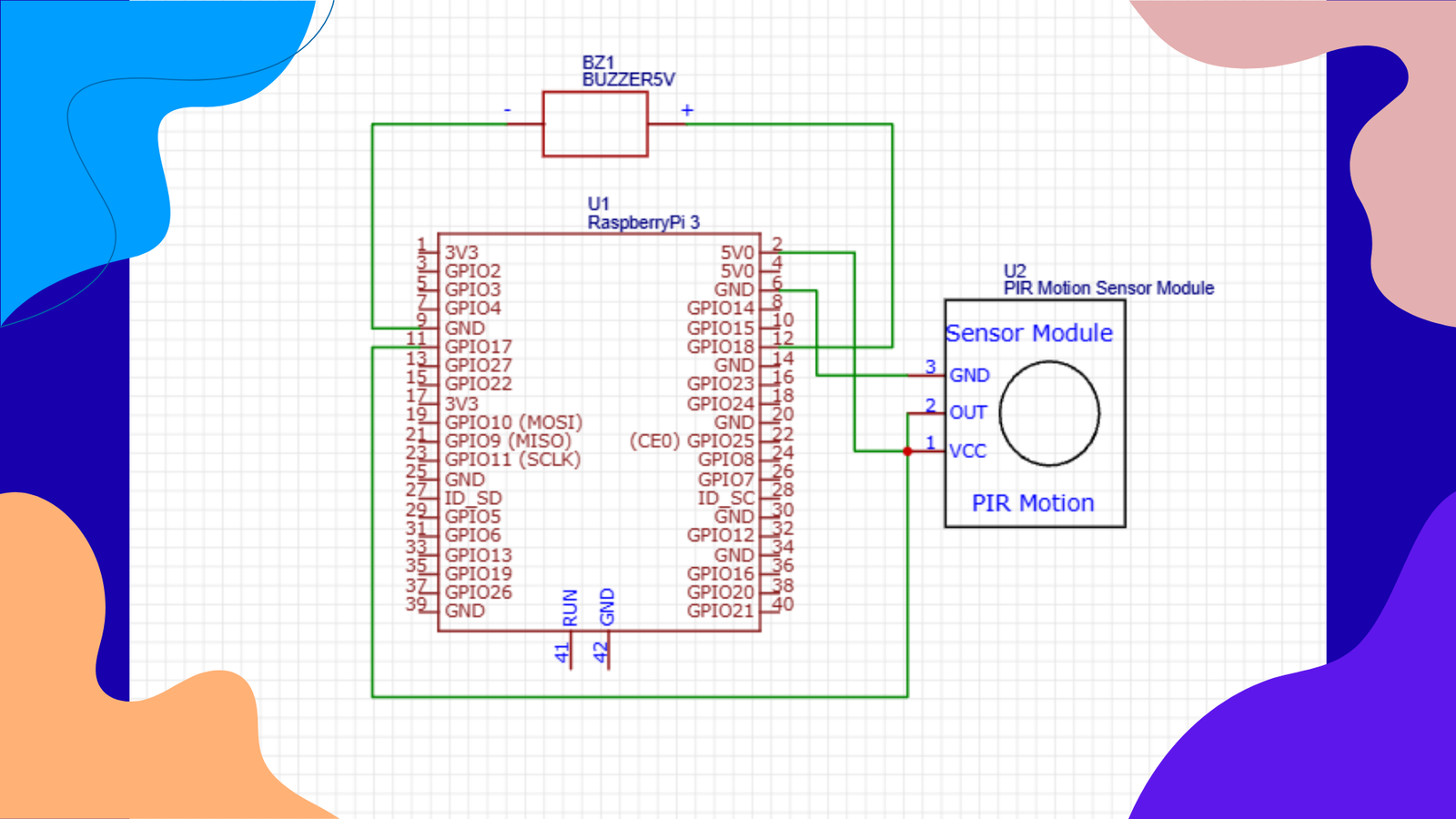This screenshot has height=819, width=1456.
Task: Click the GND label at pin 6
Action: [x=734, y=289]
